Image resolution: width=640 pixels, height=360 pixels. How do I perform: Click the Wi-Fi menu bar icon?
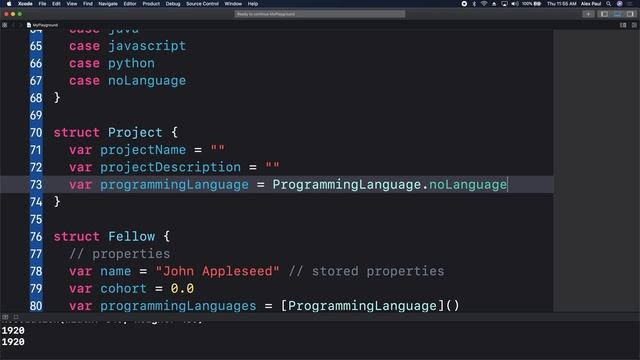pos(484,4)
